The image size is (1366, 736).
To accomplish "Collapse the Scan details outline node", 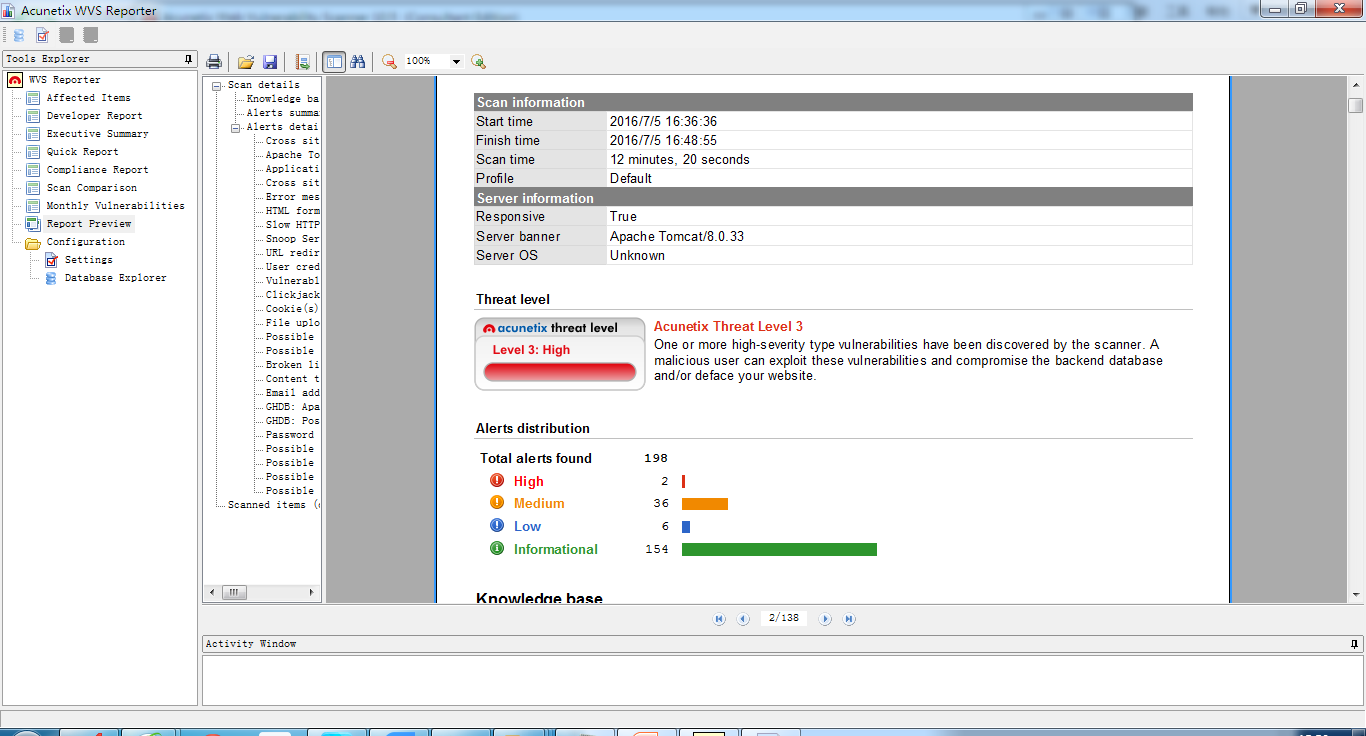I will coord(217,85).
